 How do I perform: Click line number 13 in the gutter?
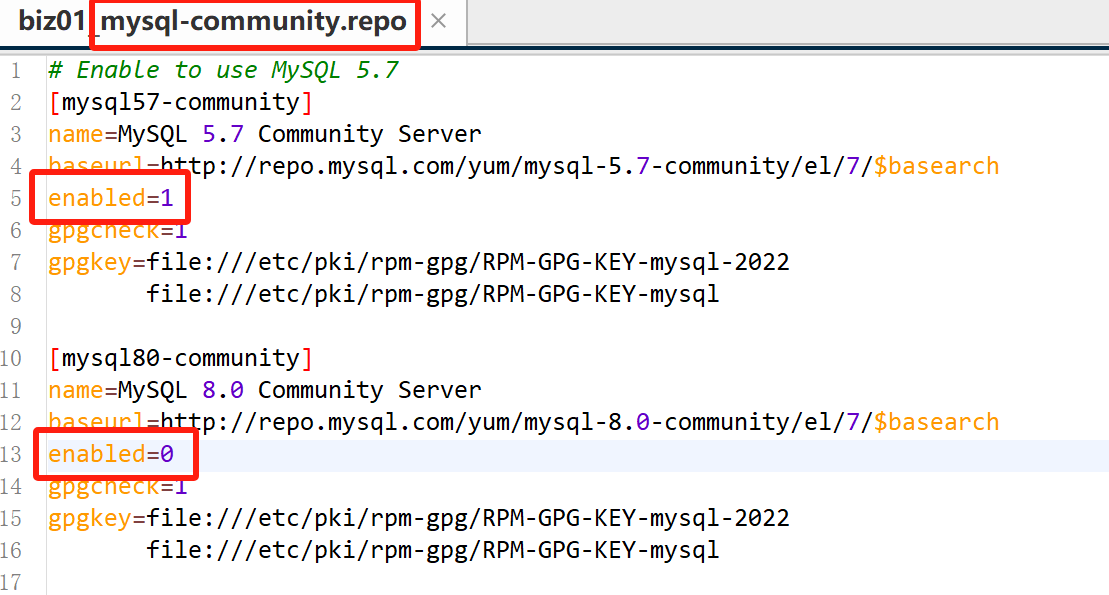(x=11, y=454)
